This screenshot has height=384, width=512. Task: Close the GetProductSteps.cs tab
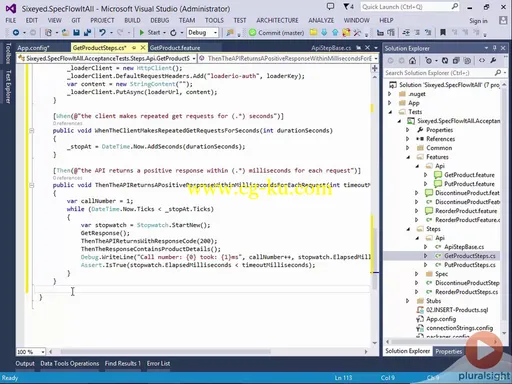pos(143,48)
